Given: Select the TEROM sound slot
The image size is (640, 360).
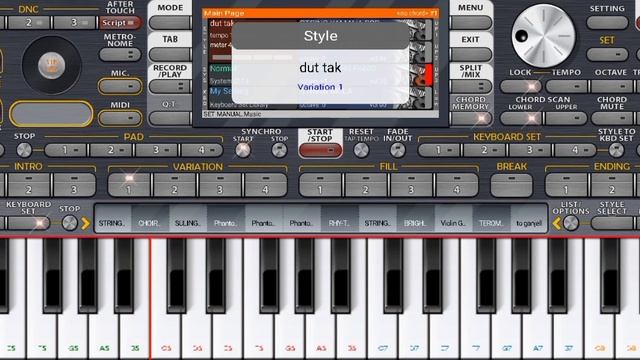Looking at the screenshot, I should click(491, 219).
